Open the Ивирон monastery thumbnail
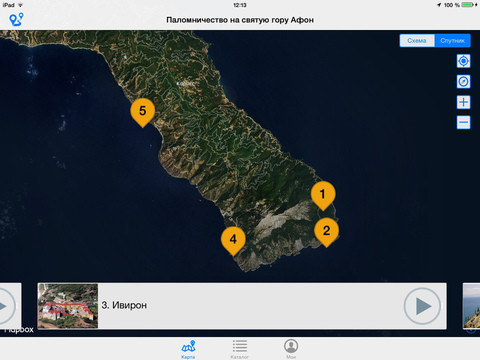This screenshot has height=360, width=480. (x=68, y=306)
